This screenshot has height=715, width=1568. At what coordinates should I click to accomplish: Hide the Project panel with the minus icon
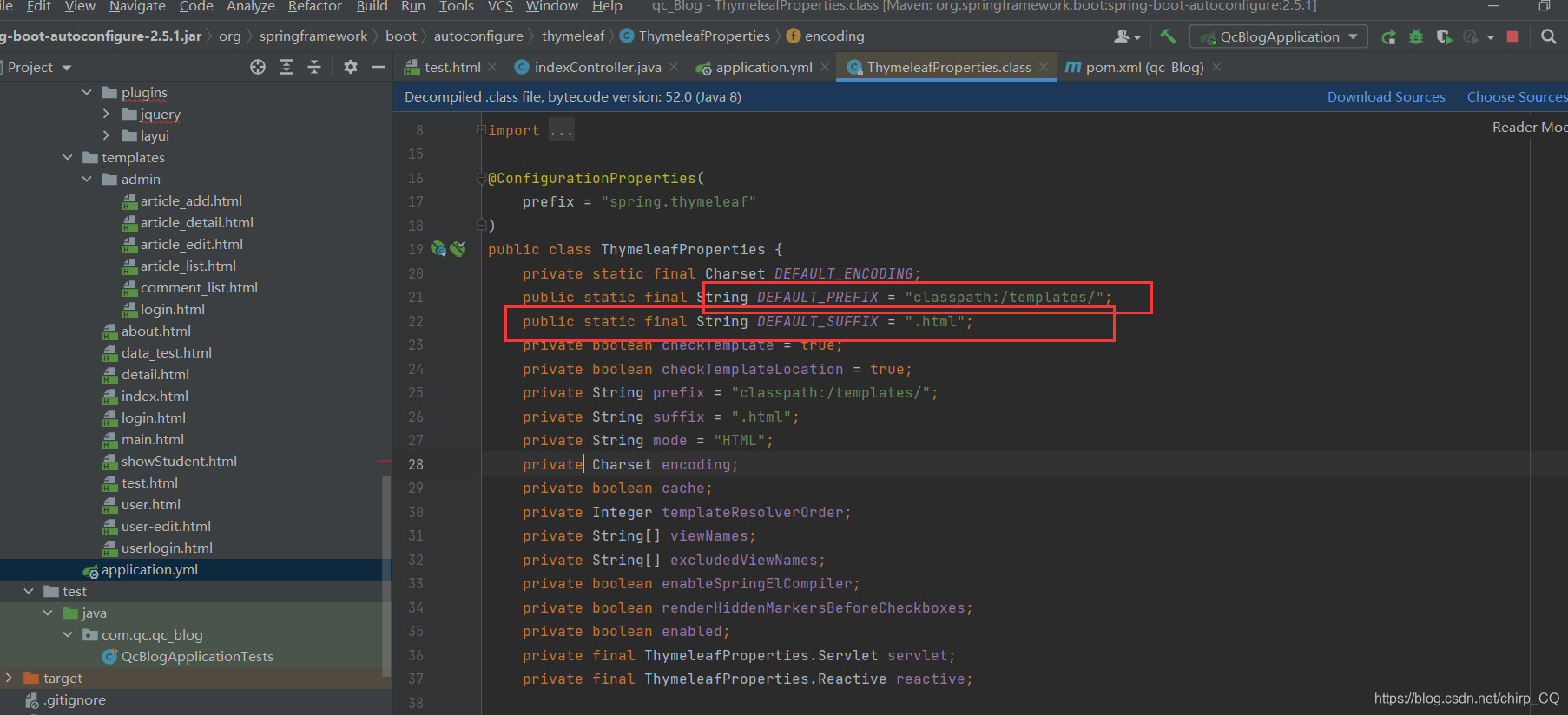point(379,67)
